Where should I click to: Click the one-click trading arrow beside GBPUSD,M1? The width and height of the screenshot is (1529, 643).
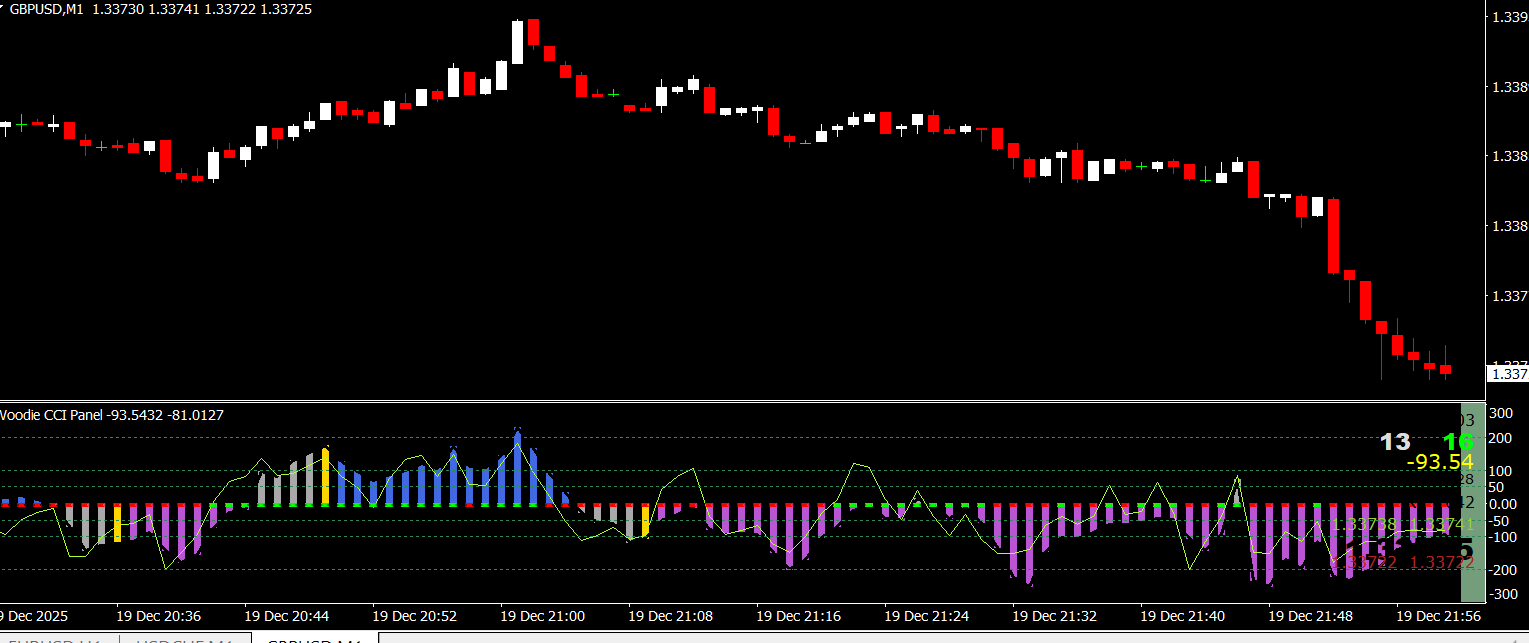[3, 8]
